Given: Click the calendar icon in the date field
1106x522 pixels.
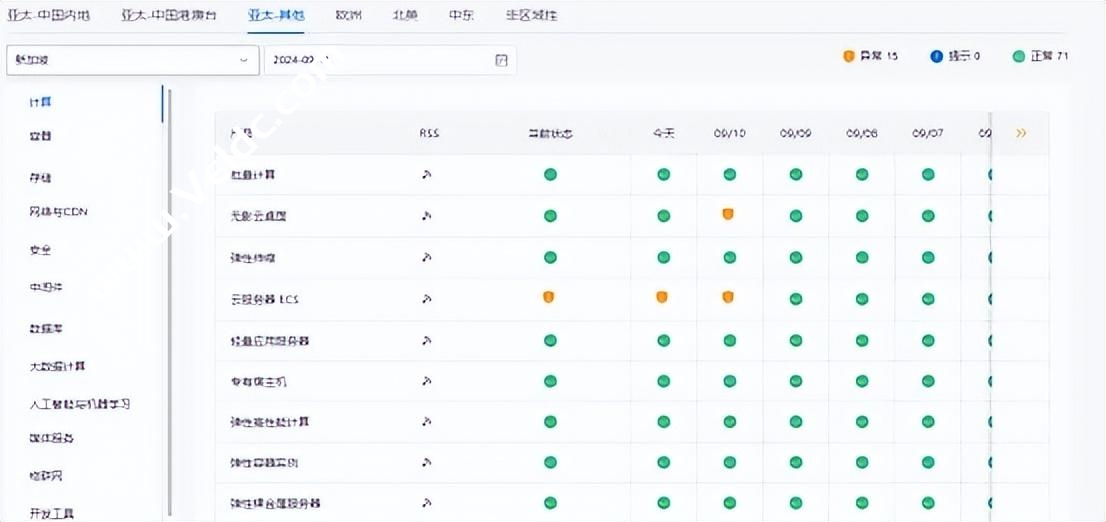Looking at the screenshot, I should [502, 60].
